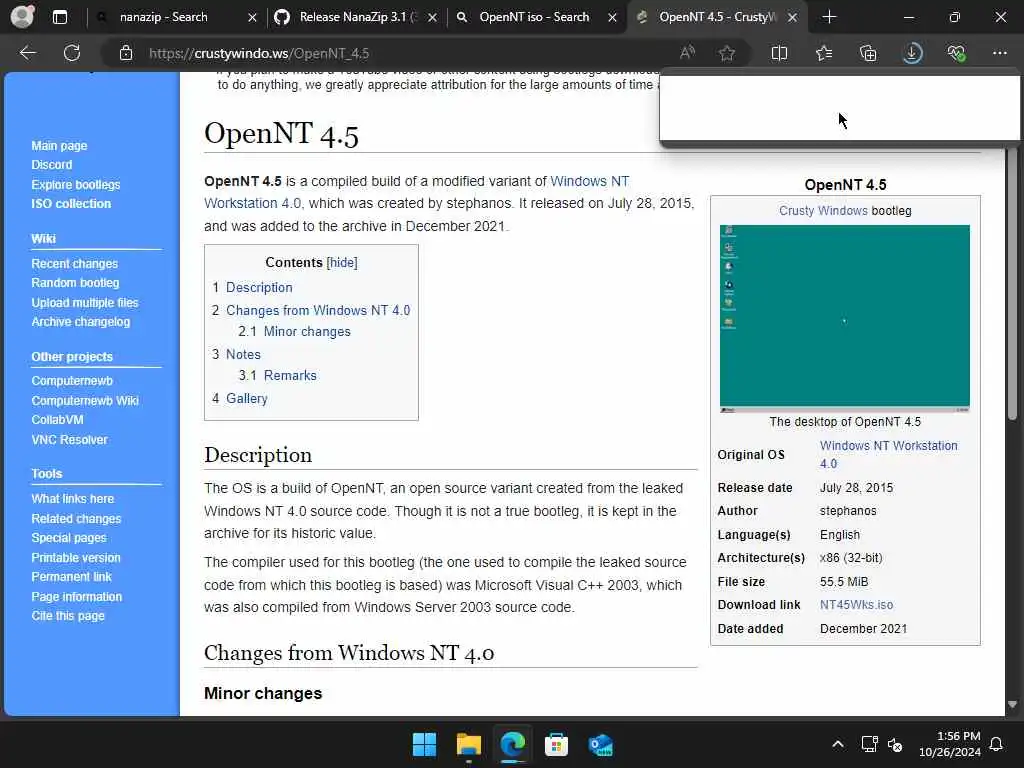Image resolution: width=1024 pixels, height=768 pixels.
Task: Click the page scrollbar down arrow
Action: coord(1012,705)
